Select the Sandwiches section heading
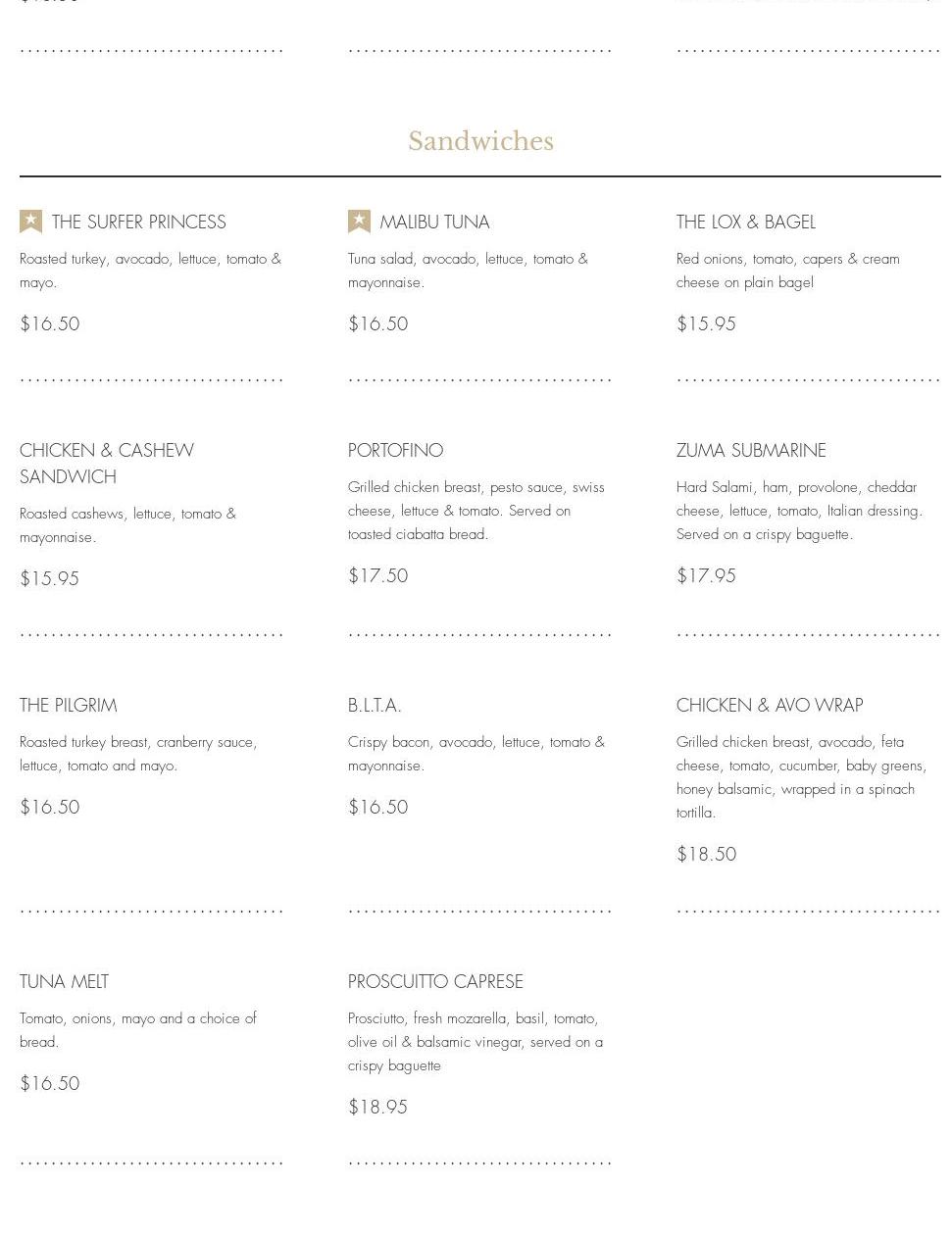 (x=480, y=141)
